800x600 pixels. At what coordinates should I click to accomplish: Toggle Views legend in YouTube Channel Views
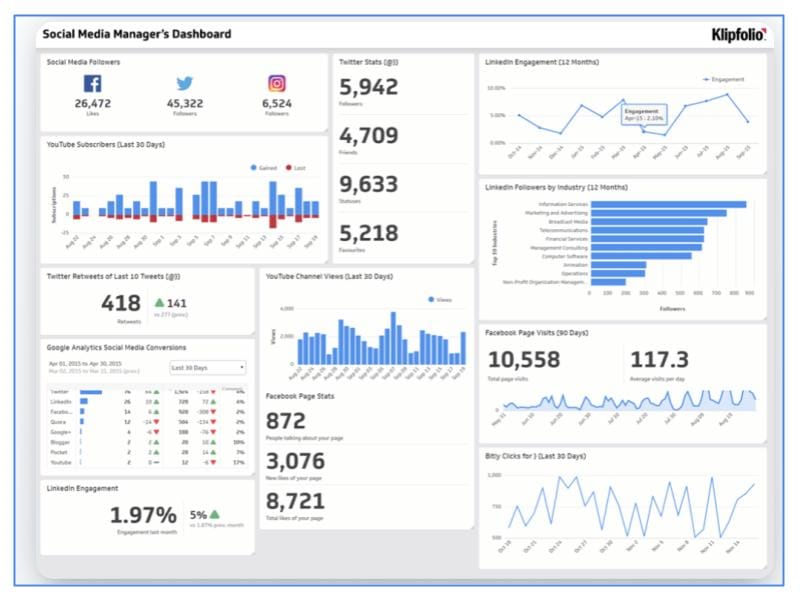tap(440, 299)
